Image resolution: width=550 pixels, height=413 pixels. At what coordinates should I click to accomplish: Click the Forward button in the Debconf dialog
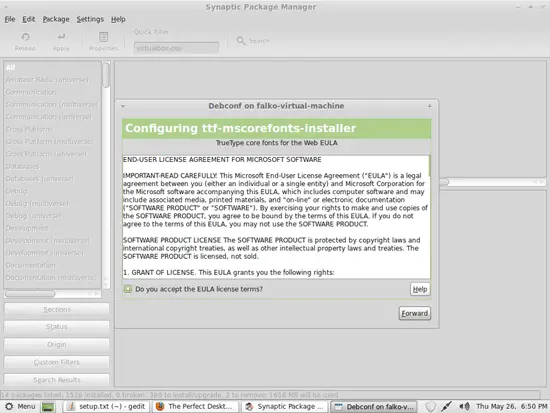(x=415, y=313)
